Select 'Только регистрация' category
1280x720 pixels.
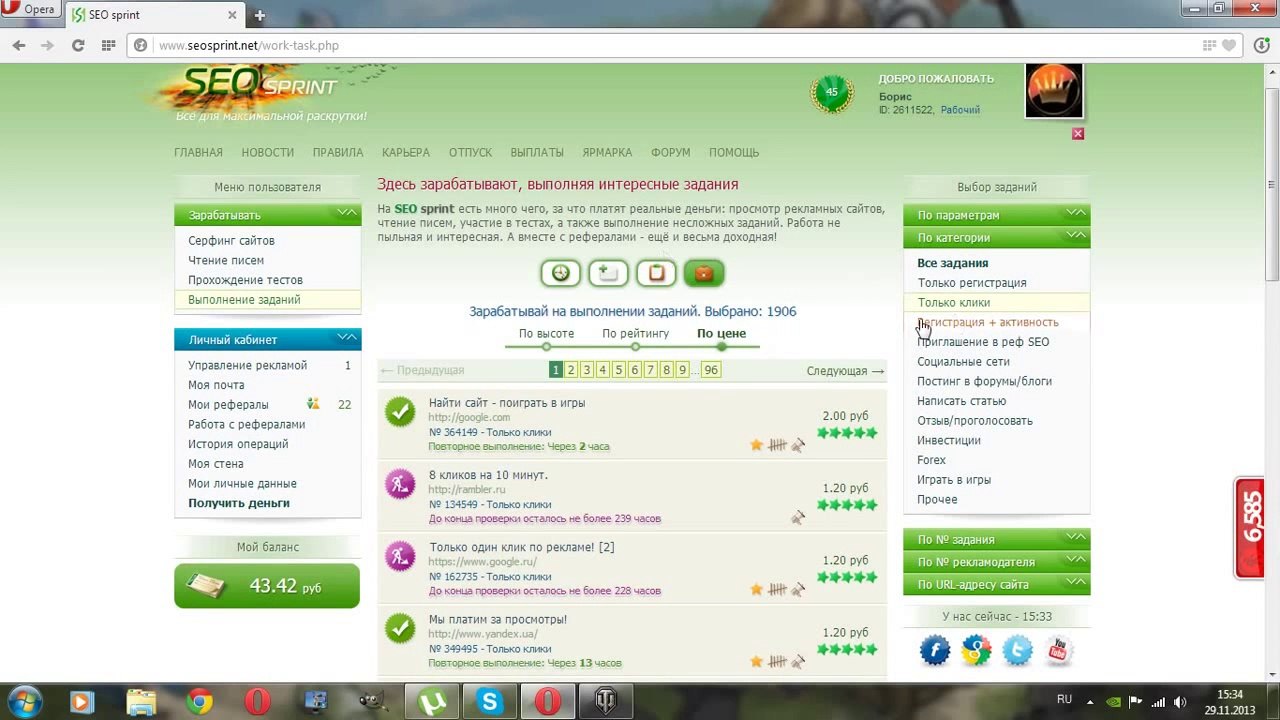972,283
